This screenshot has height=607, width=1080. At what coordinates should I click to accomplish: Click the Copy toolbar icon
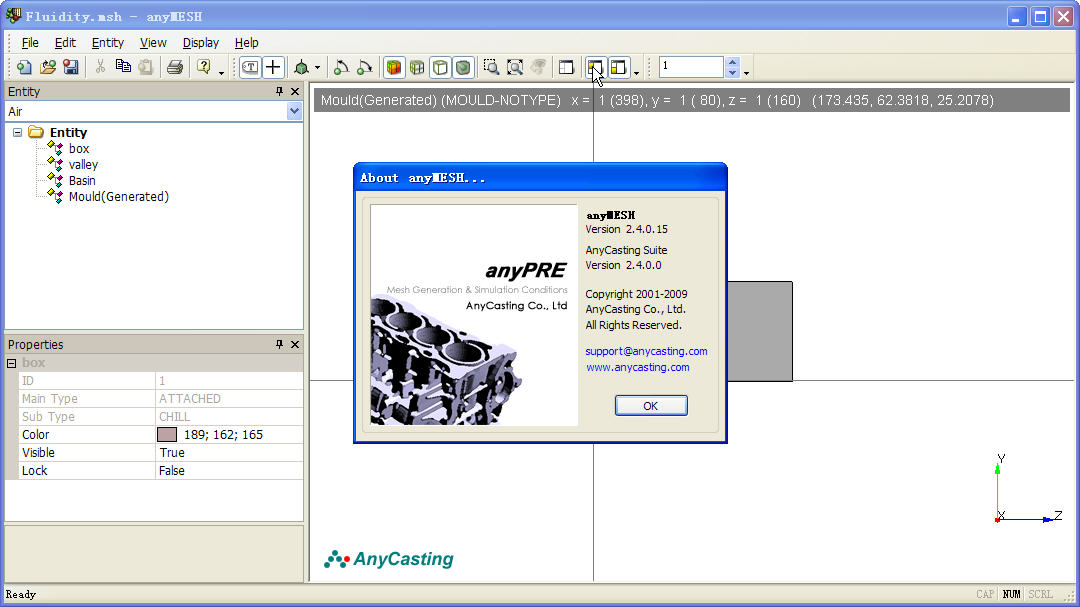click(x=123, y=67)
